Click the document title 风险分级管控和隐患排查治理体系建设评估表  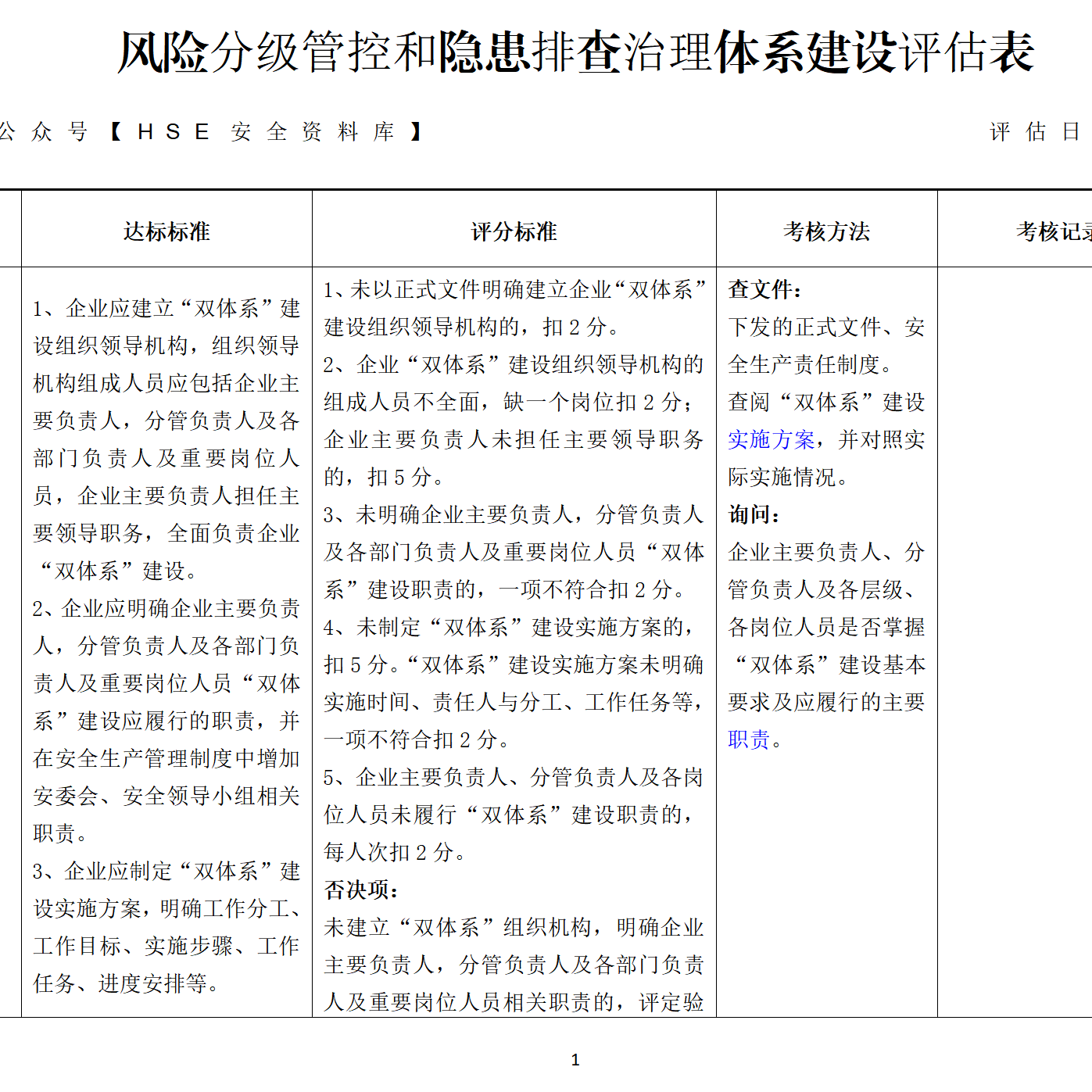coord(576,53)
